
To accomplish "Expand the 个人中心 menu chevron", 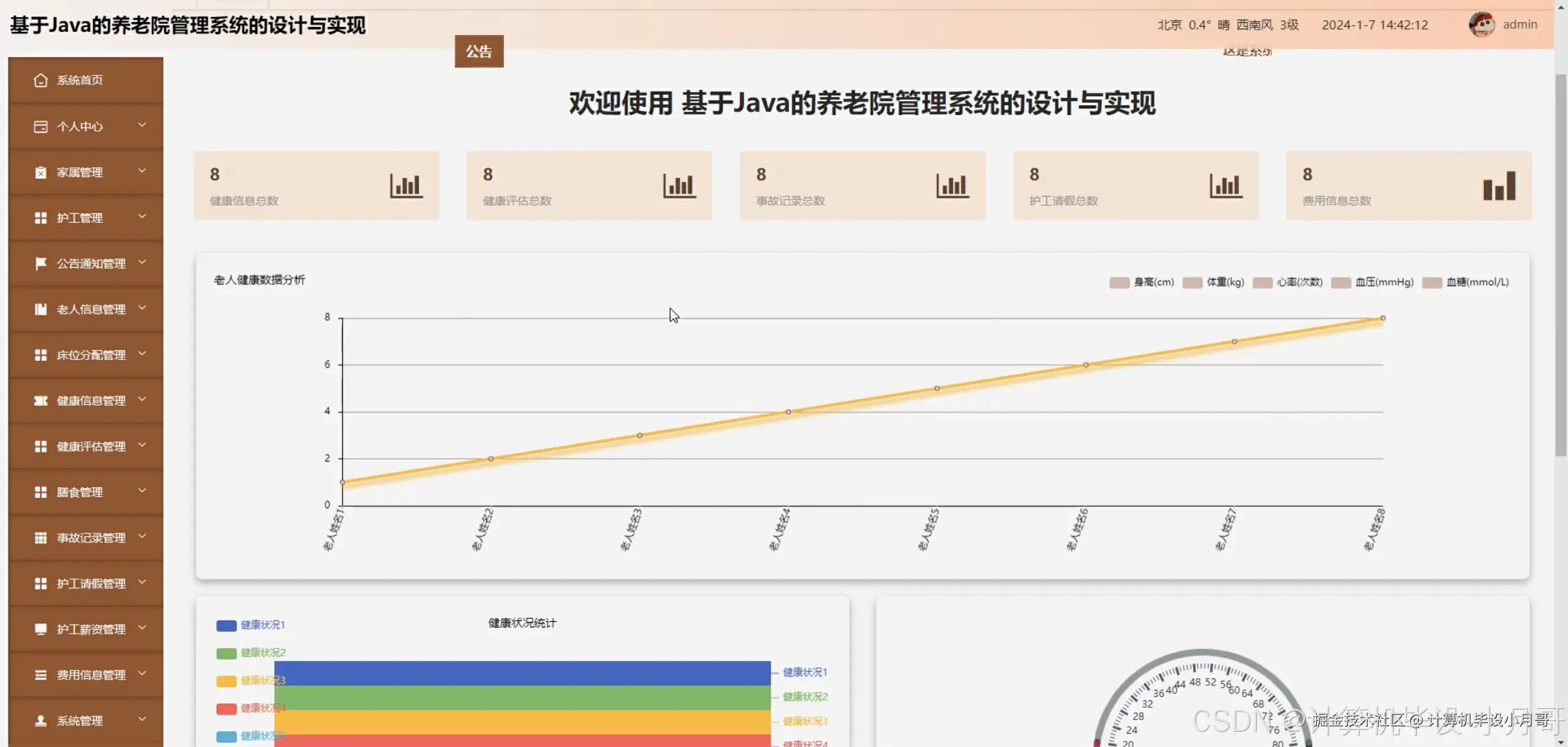I will click(142, 125).
